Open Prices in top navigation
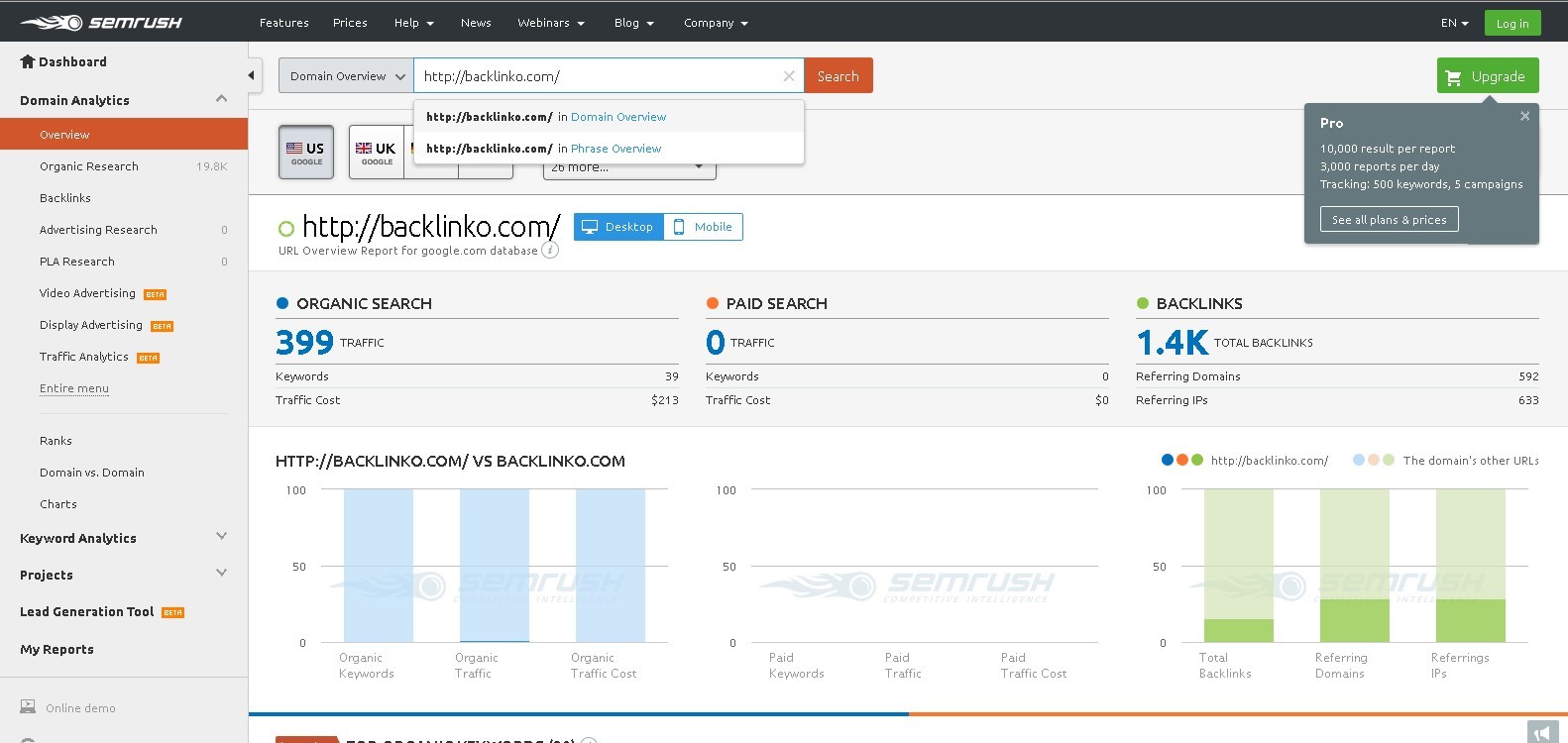1568x743 pixels. click(350, 23)
